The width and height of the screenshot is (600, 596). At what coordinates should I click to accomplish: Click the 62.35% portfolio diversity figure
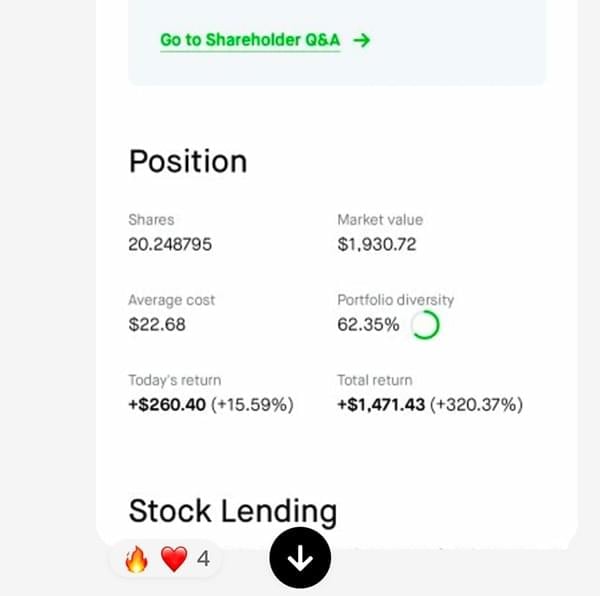[x=368, y=324]
